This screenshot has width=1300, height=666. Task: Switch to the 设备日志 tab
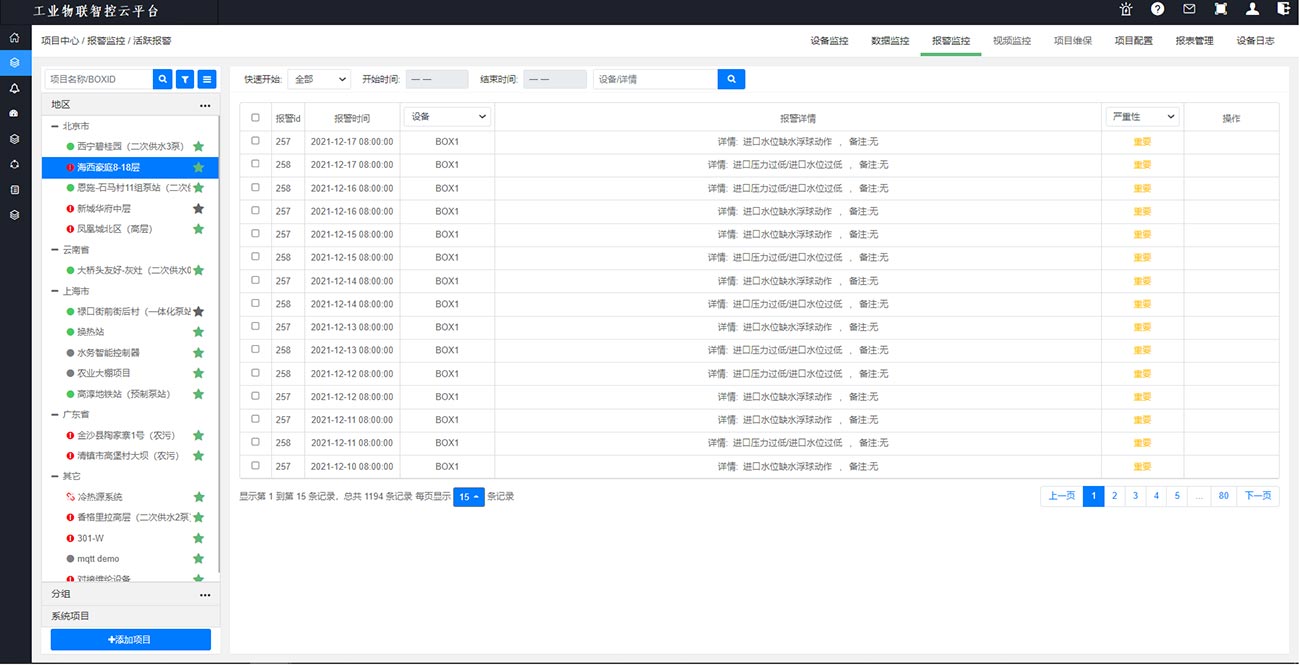(x=1255, y=41)
